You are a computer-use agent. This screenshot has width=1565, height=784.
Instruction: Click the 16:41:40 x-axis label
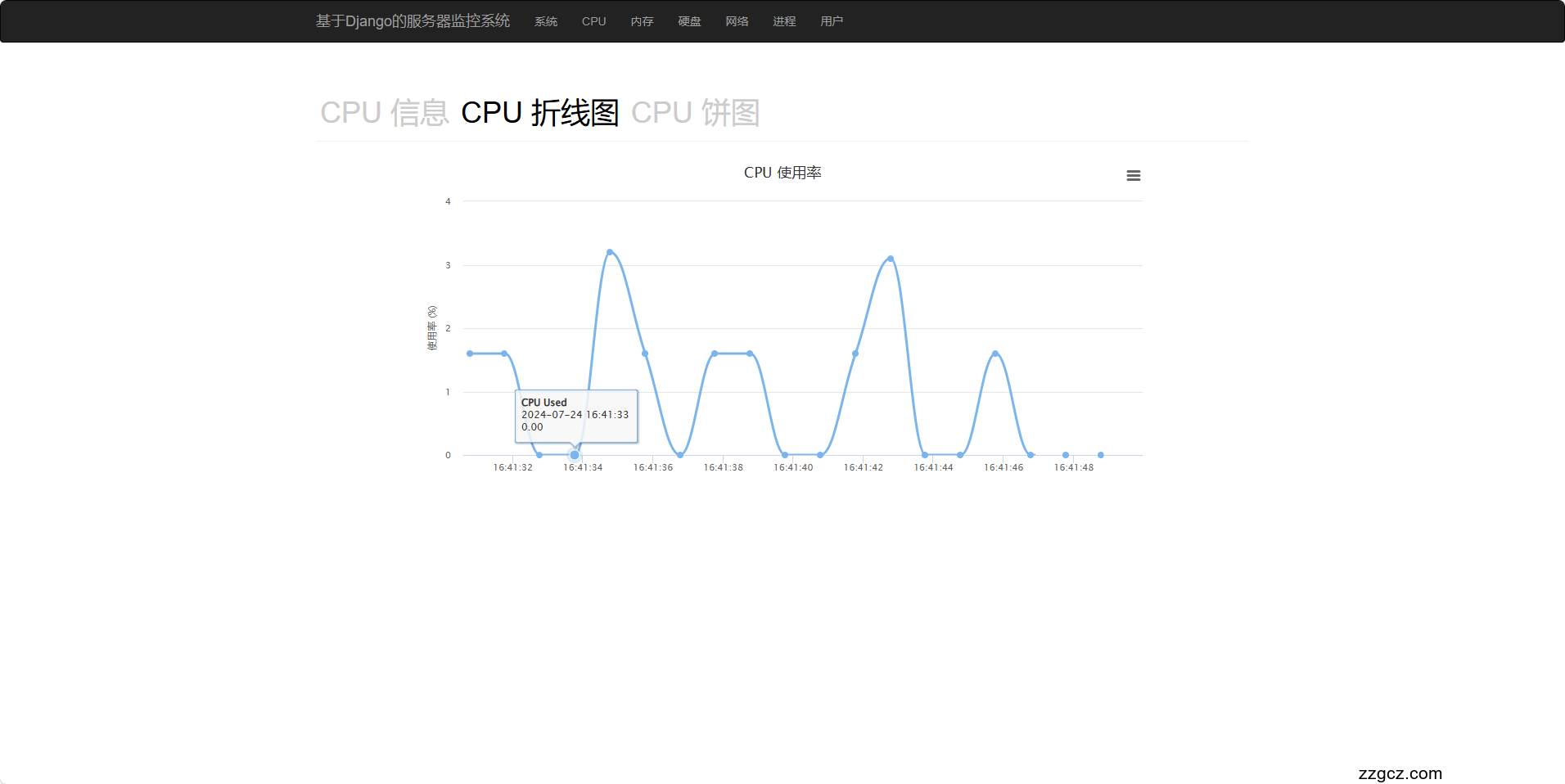point(793,468)
